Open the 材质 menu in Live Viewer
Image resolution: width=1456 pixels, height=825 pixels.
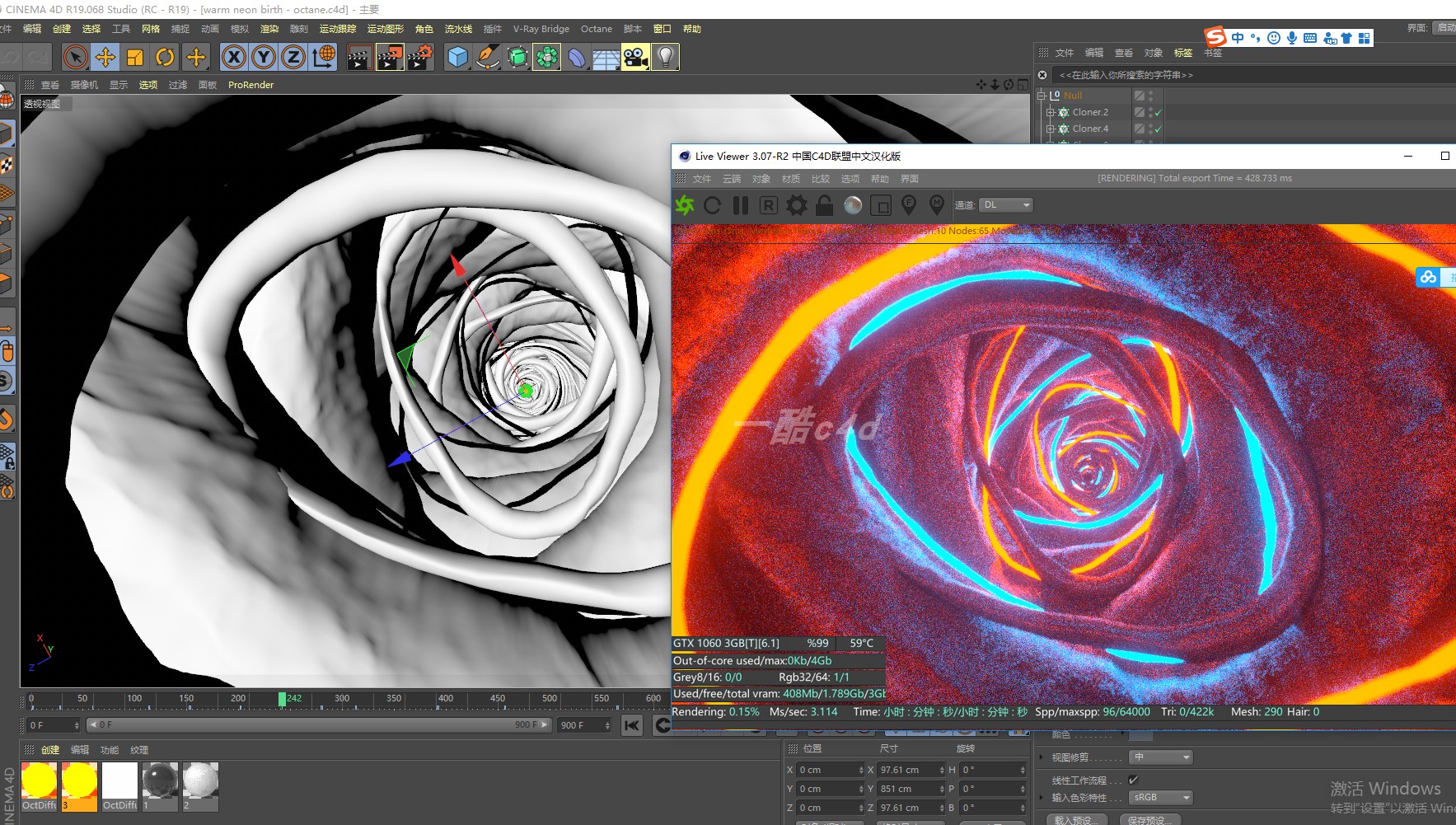point(790,179)
